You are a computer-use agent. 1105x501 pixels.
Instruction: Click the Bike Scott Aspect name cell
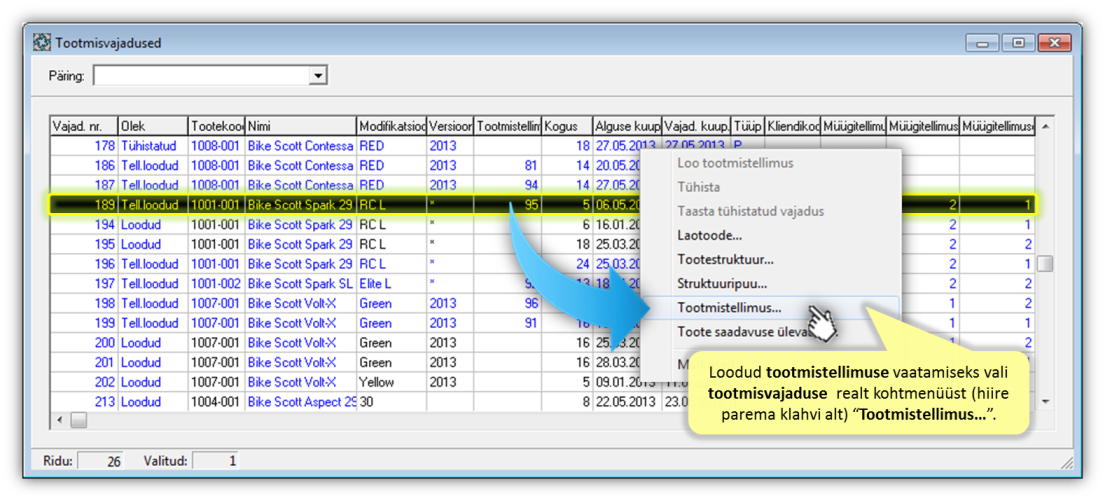[301, 402]
